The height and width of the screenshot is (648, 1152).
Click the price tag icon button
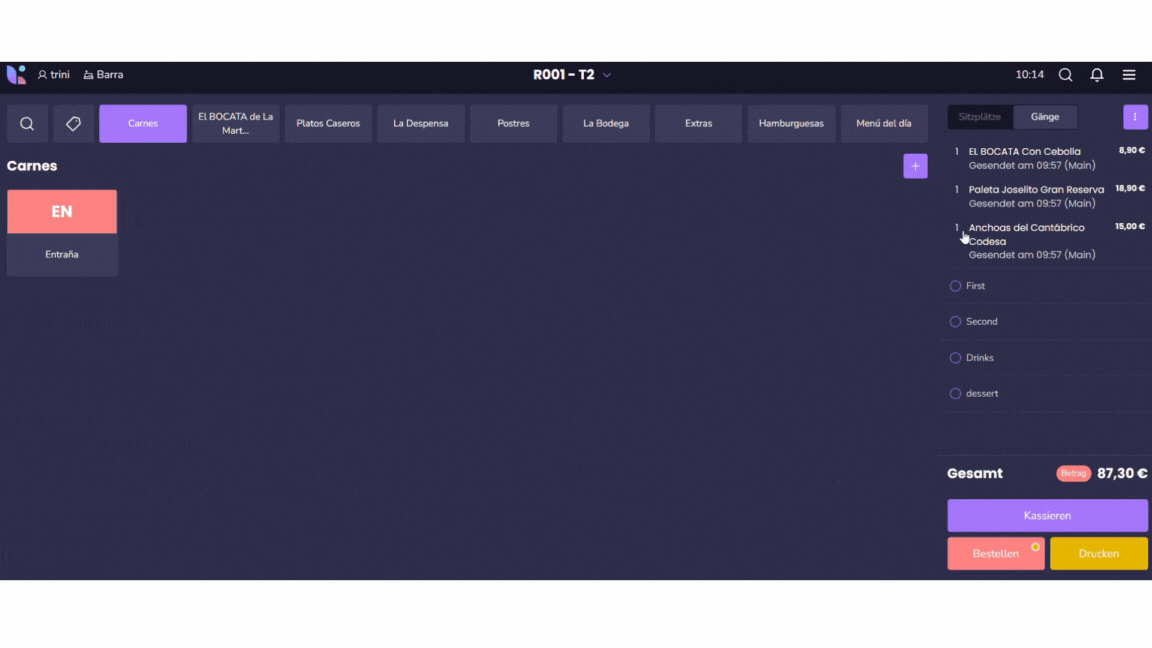(x=73, y=124)
